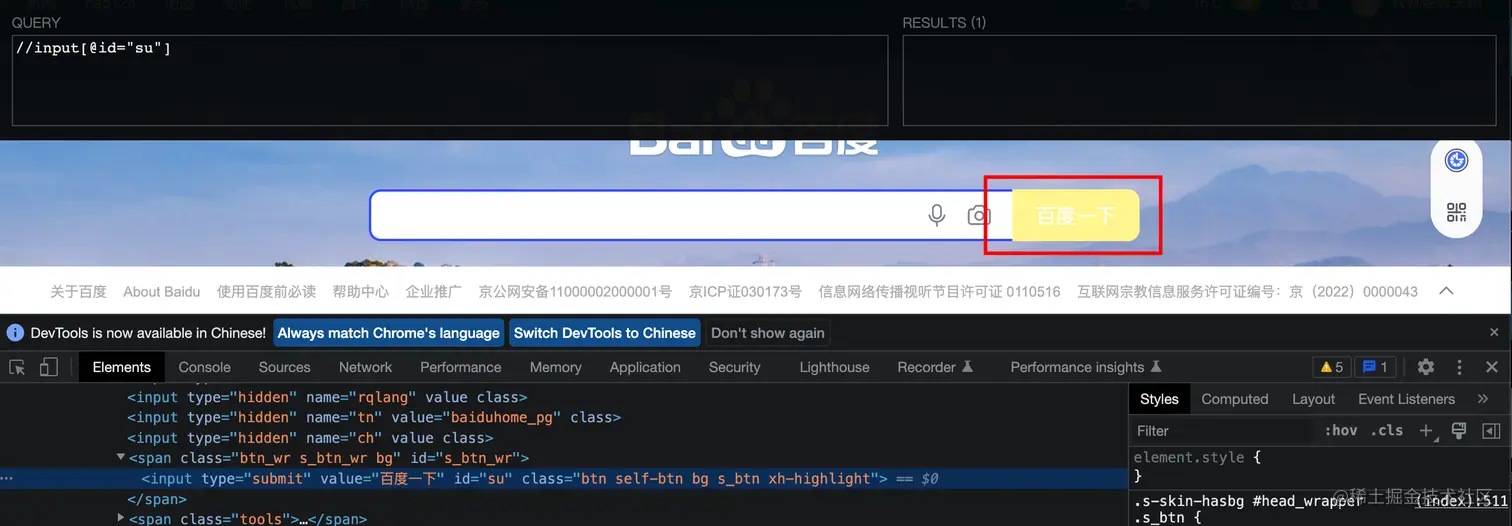The width and height of the screenshot is (1512, 526).
Task: Click the camera image search icon
Action: pos(979,215)
